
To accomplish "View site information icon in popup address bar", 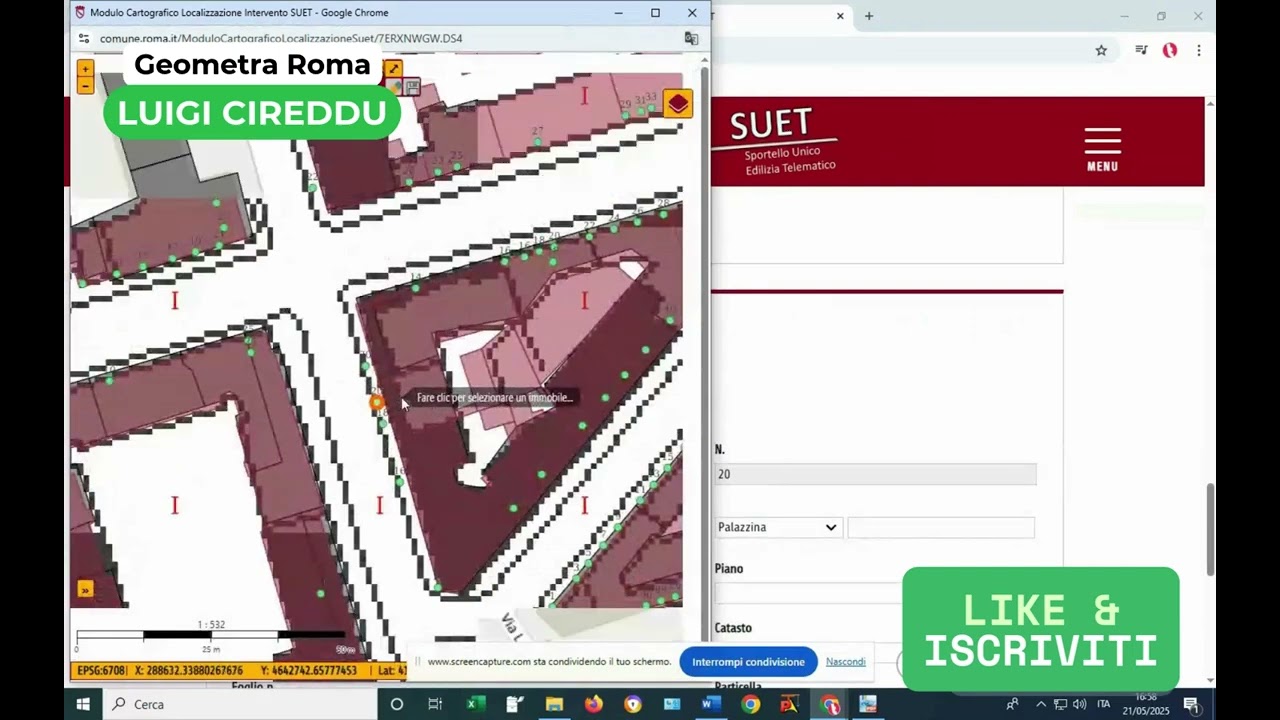I will point(84,38).
